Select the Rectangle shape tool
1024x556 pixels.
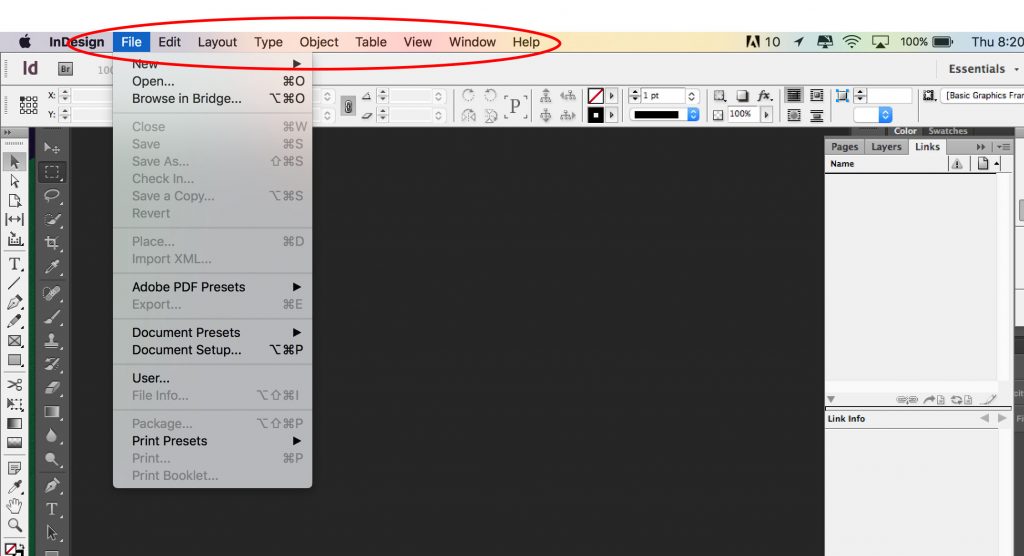[x=14, y=360]
